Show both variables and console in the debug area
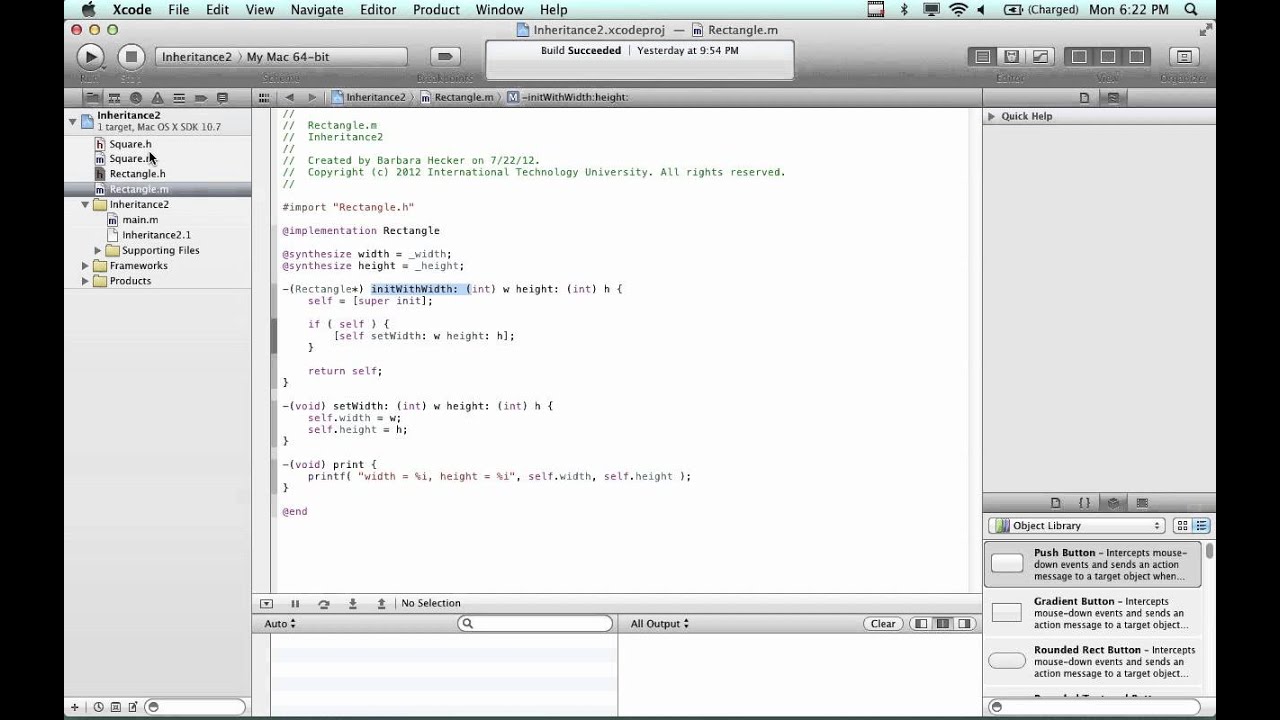 [943, 624]
